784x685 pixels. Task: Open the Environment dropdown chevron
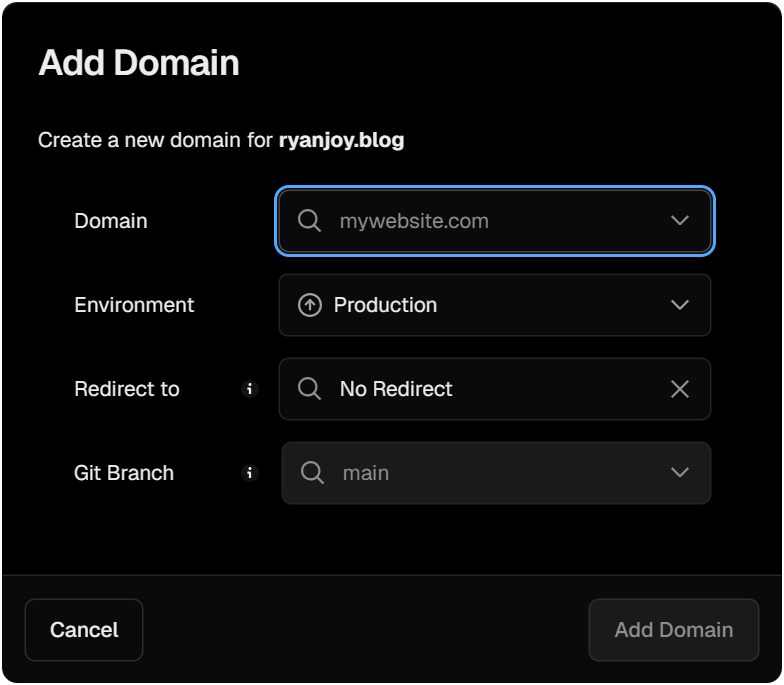[x=680, y=305]
